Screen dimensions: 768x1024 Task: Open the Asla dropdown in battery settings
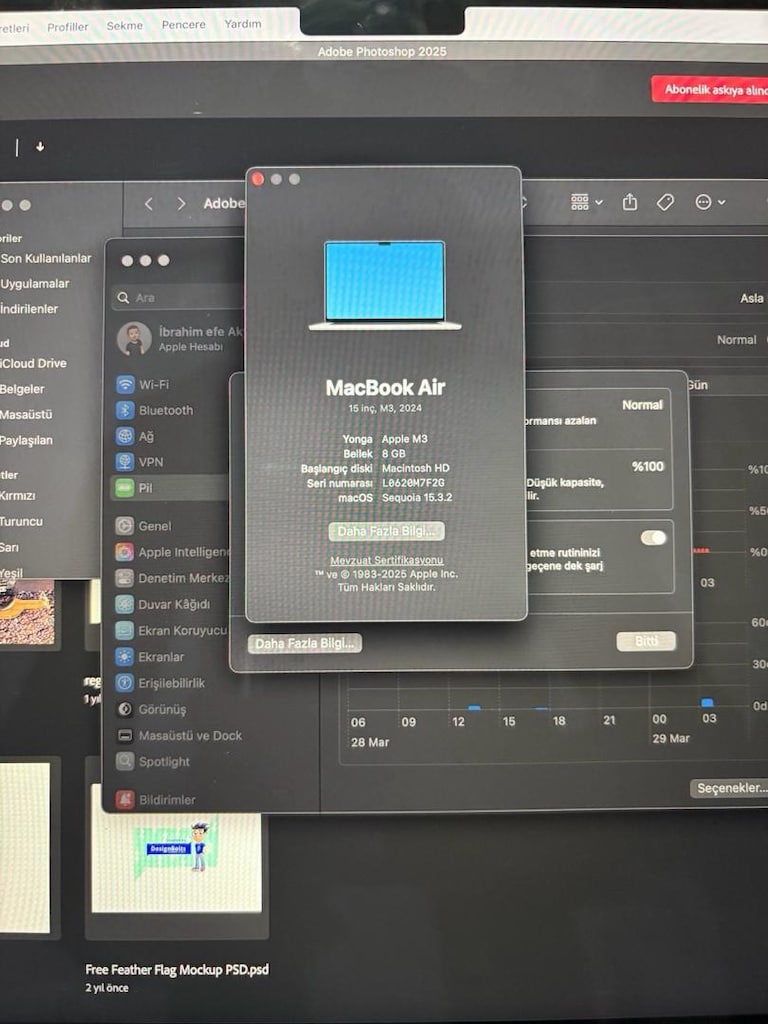(753, 298)
